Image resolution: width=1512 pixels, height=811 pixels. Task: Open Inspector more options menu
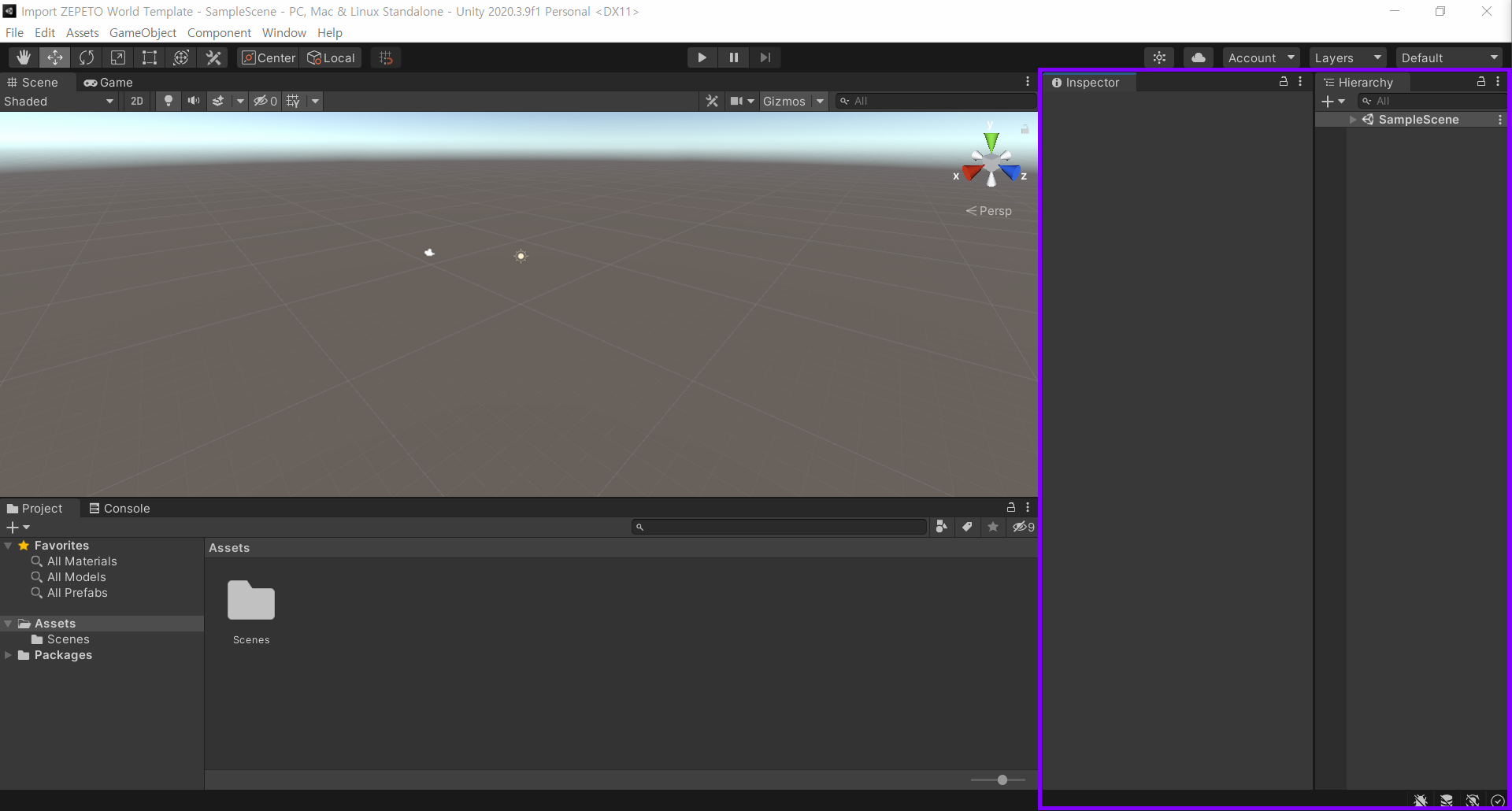[1300, 82]
